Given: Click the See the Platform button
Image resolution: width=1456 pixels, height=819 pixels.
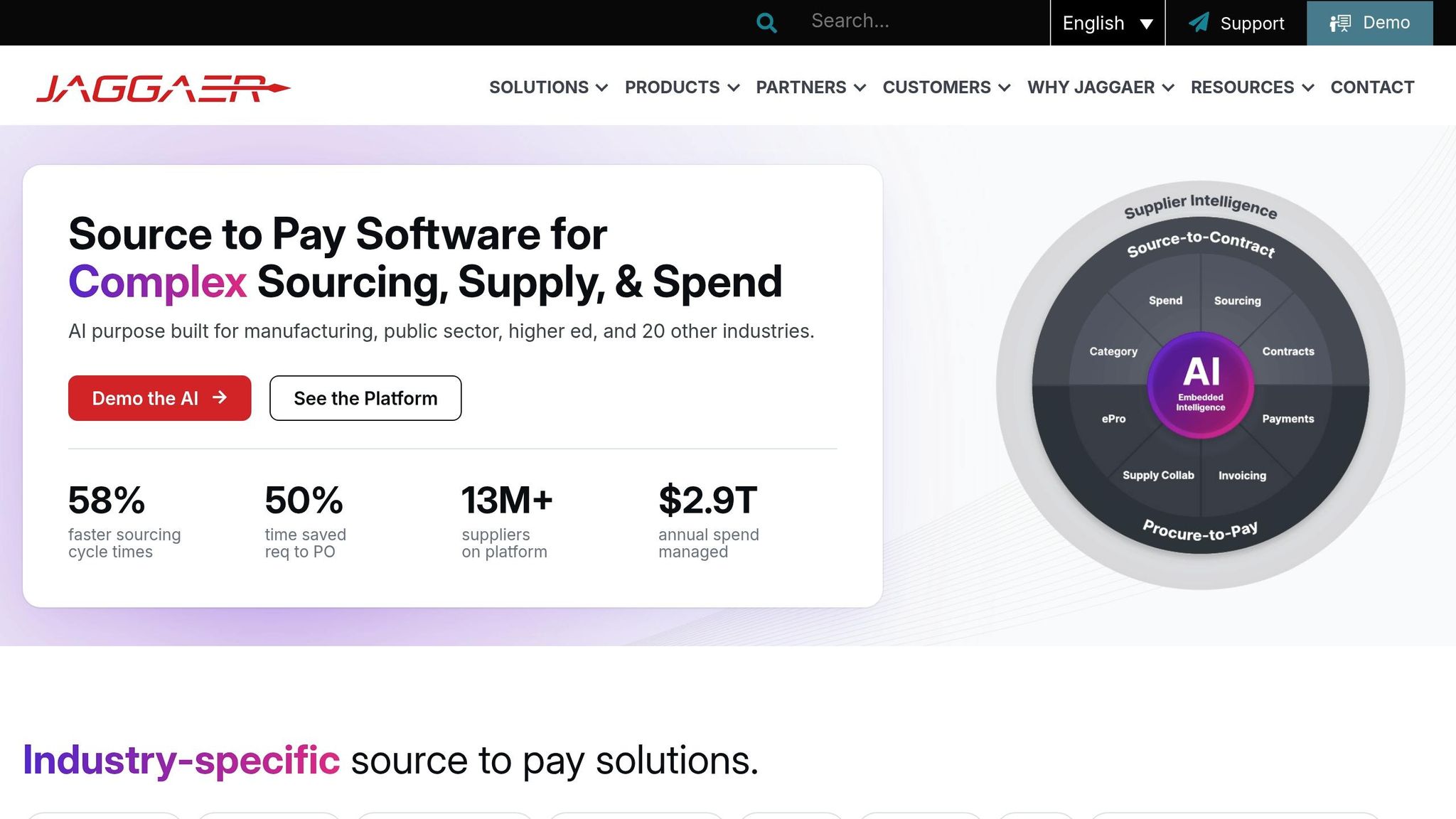Looking at the screenshot, I should coord(365,398).
